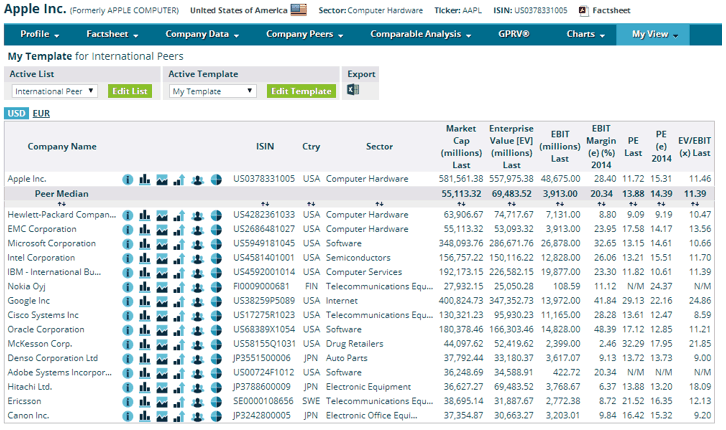
Task: Open the area chart icon for Cisco Systems Inc
Action: coord(162,316)
